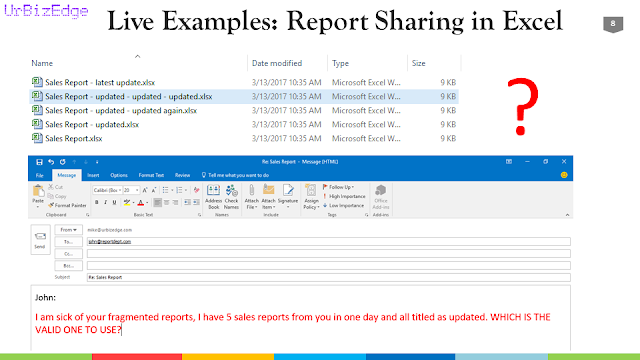Screen dimensions: 640x360
Task: Open the font name dropdown
Action: [120, 190]
